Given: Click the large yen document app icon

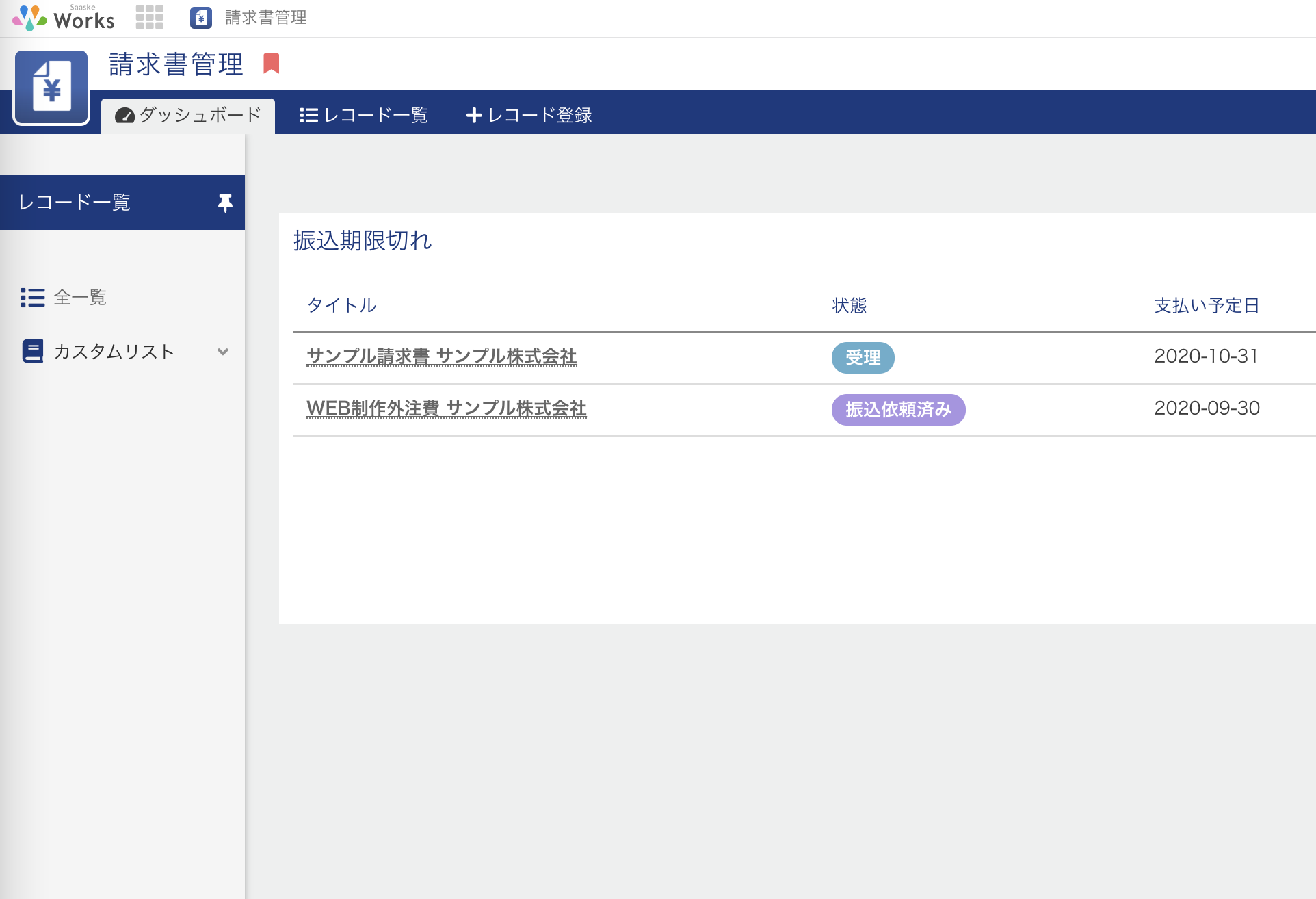Looking at the screenshot, I should click(52, 88).
